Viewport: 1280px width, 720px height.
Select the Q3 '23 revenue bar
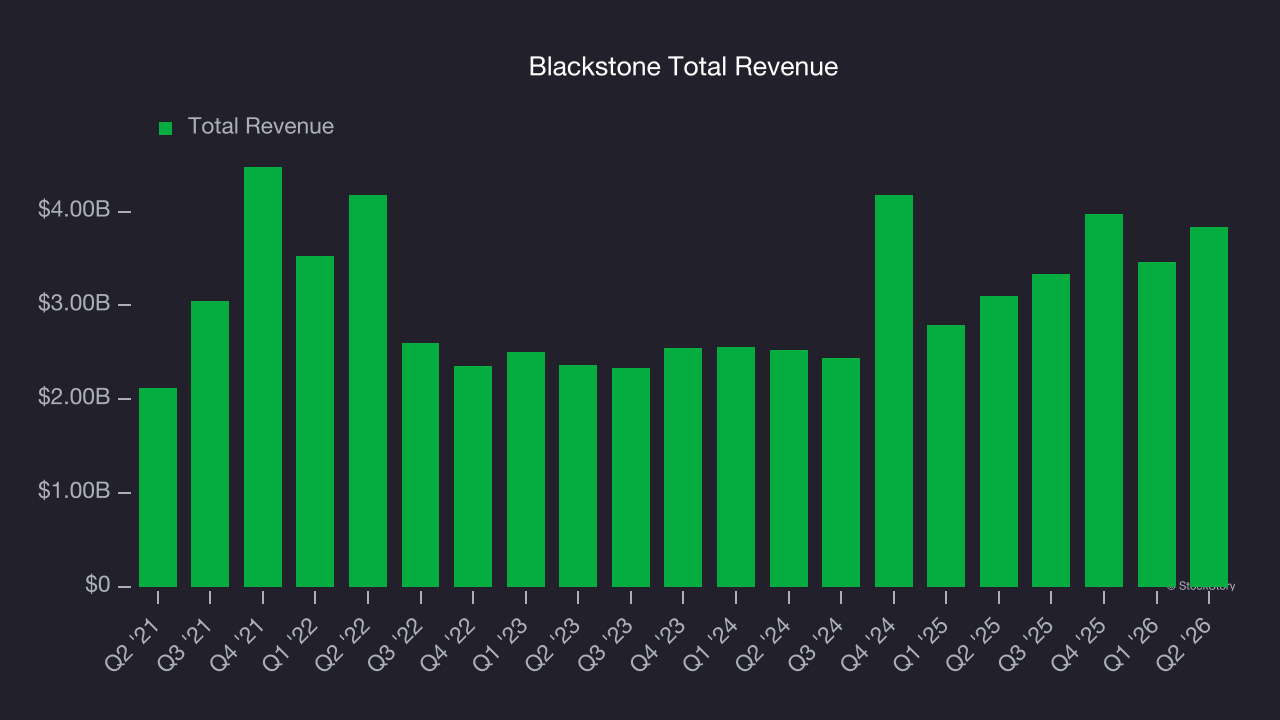pos(631,477)
